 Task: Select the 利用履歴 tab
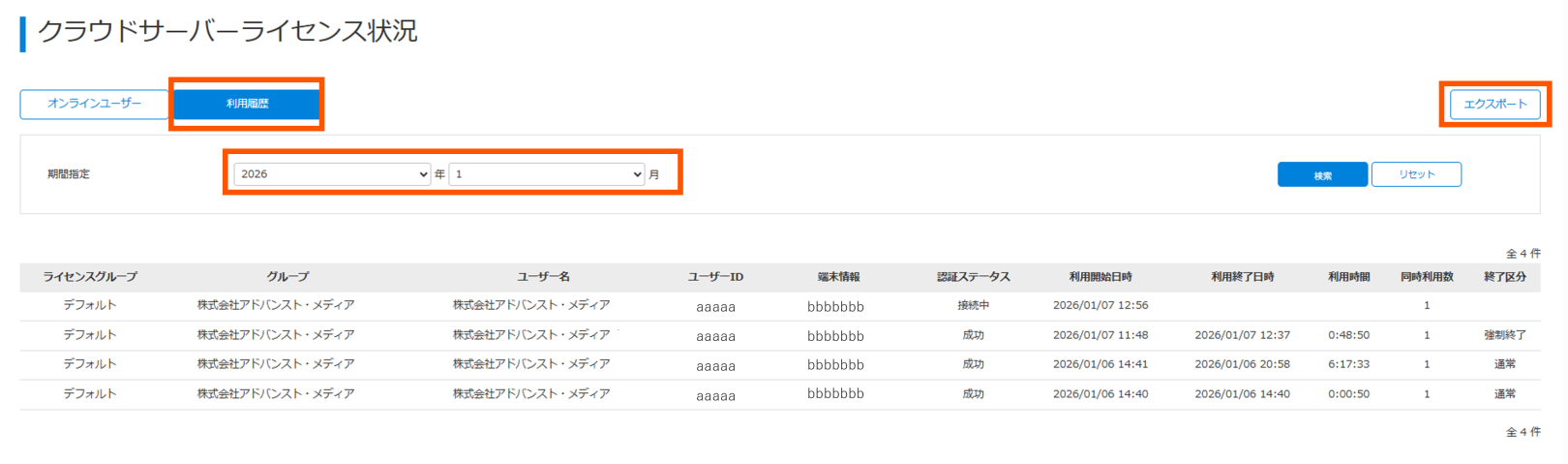(x=247, y=104)
